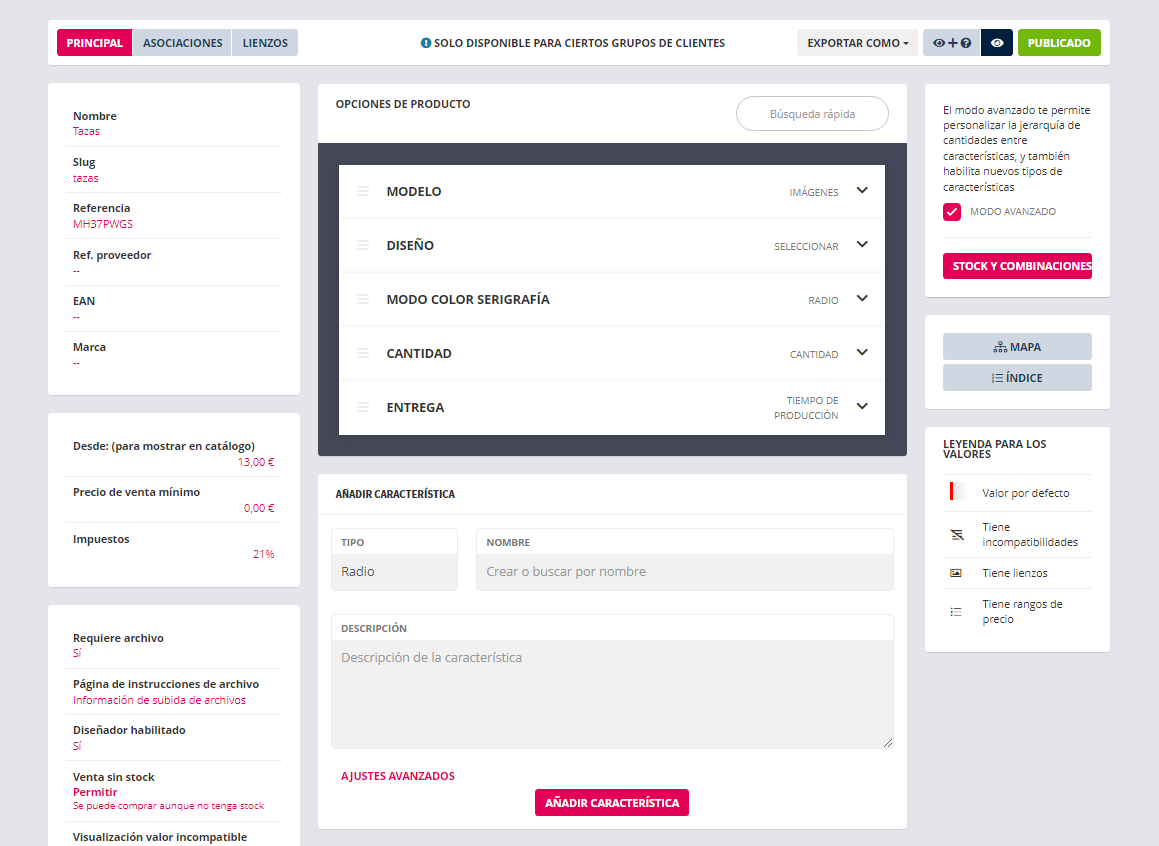Click the Stock y Combinaciones button
Viewport: 1159px width, 846px height.
[1017, 266]
